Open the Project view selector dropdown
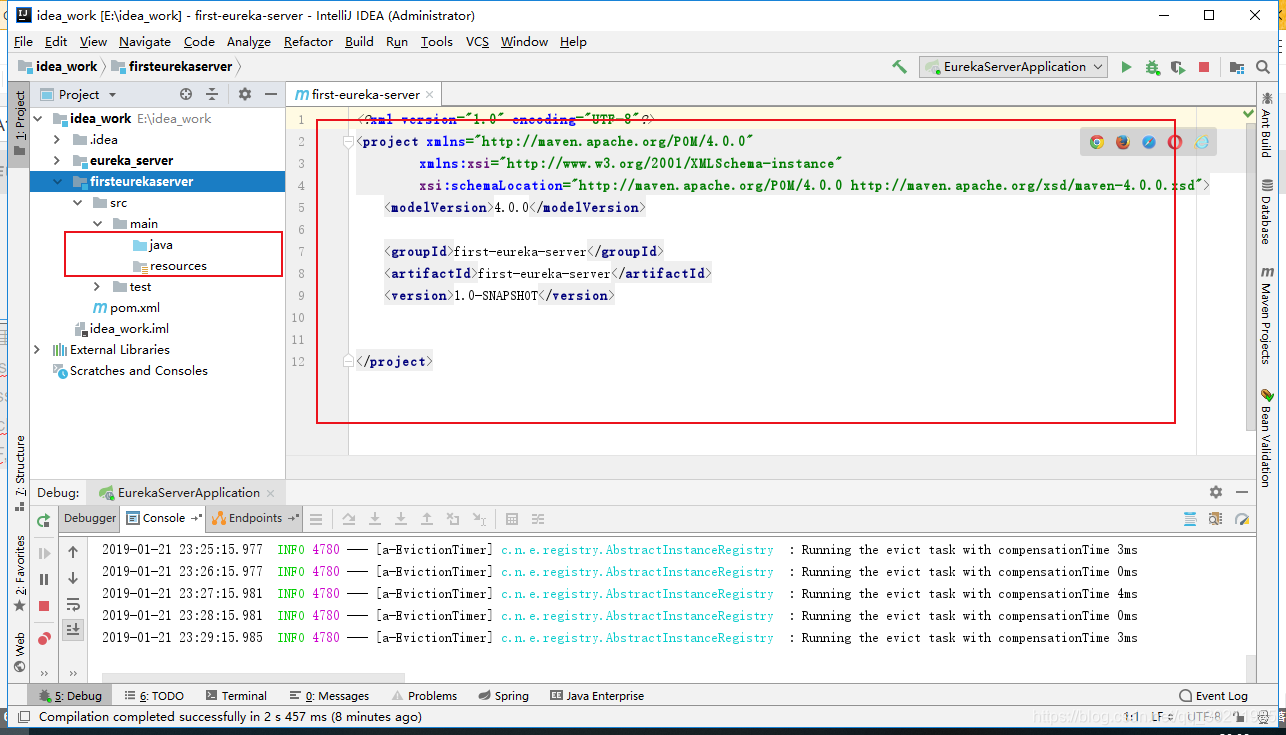The image size is (1286, 735). [x=79, y=94]
